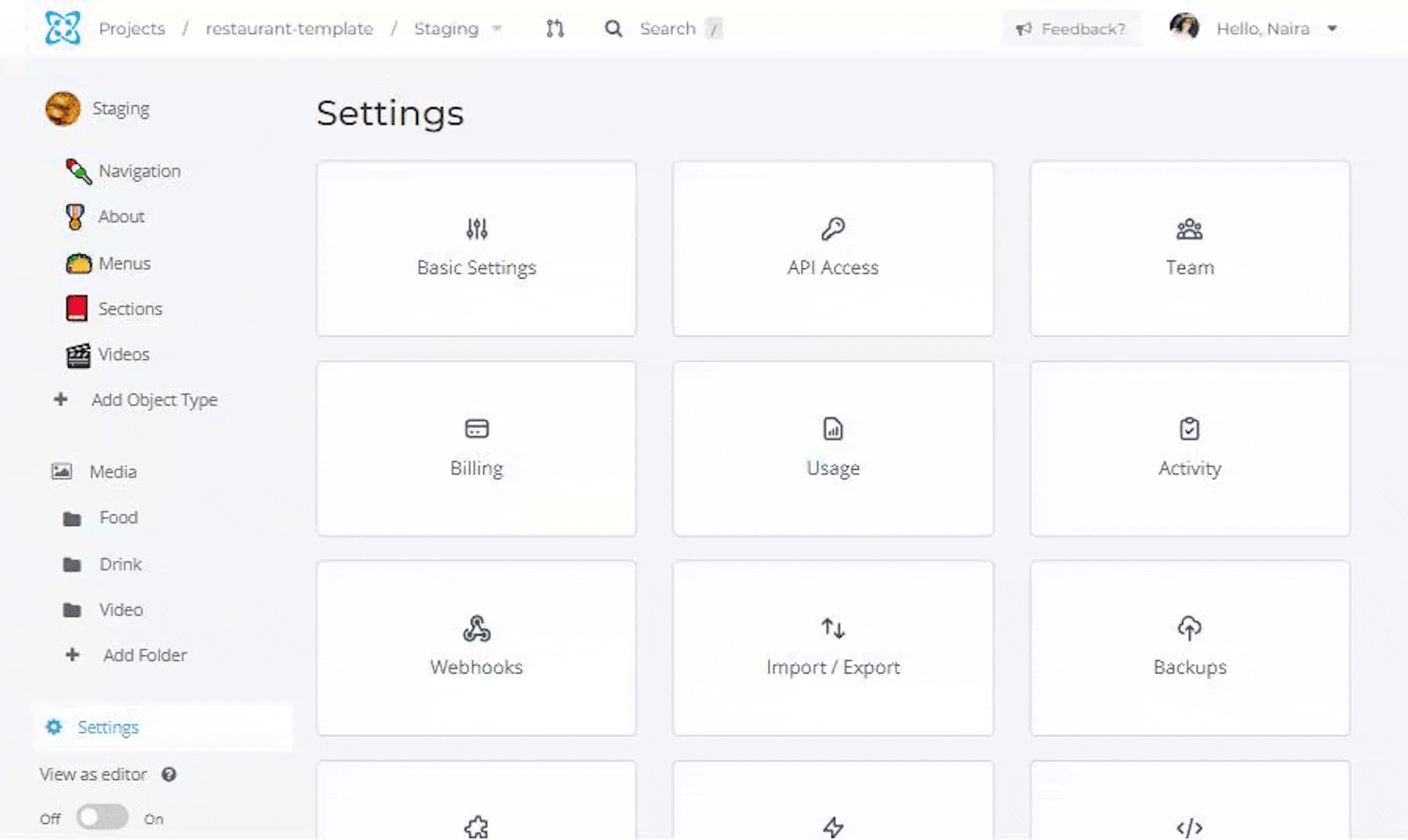This screenshot has height=840, width=1408.
Task: Click the chart document icon on Usage card
Action: pyautogui.click(x=833, y=428)
